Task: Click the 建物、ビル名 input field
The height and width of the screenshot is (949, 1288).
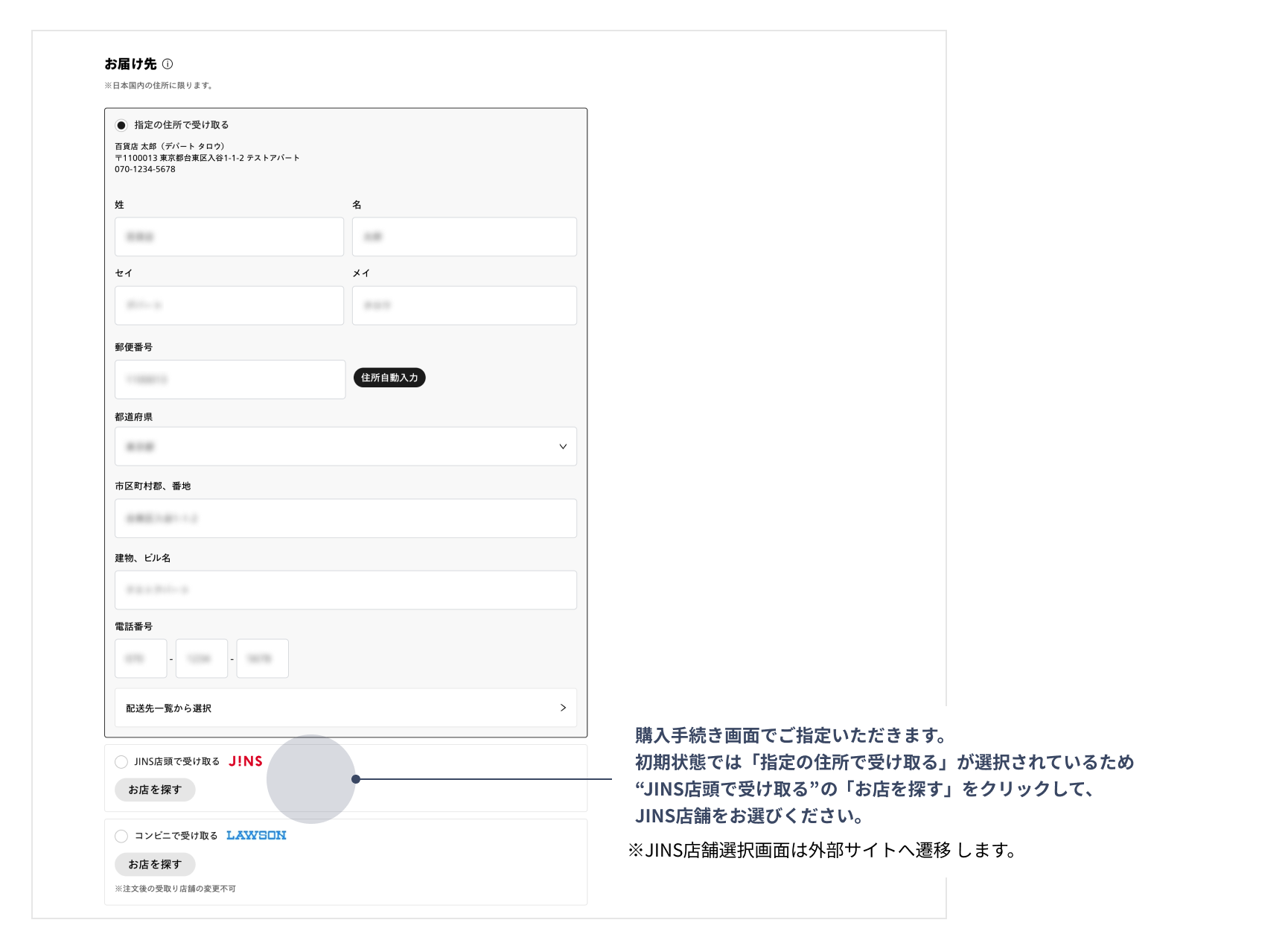Action: pyautogui.click(x=345, y=590)
